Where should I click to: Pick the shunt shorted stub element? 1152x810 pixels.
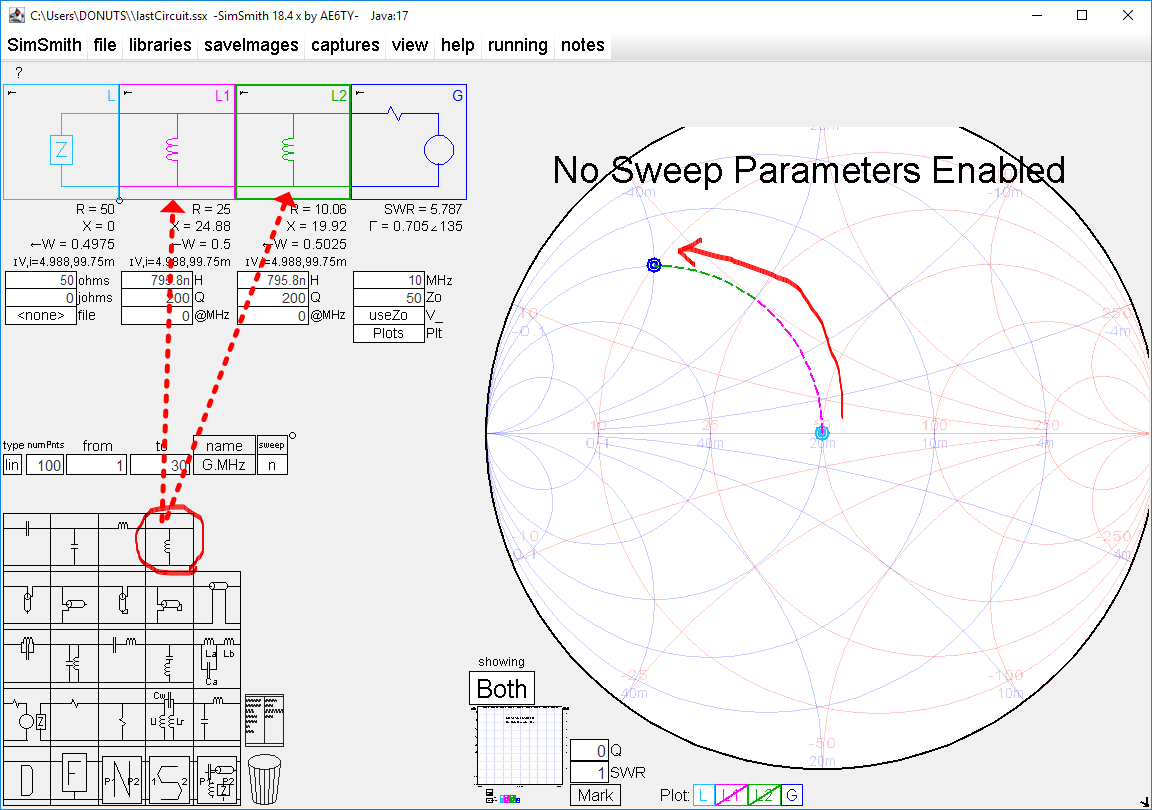click(122, 599)
